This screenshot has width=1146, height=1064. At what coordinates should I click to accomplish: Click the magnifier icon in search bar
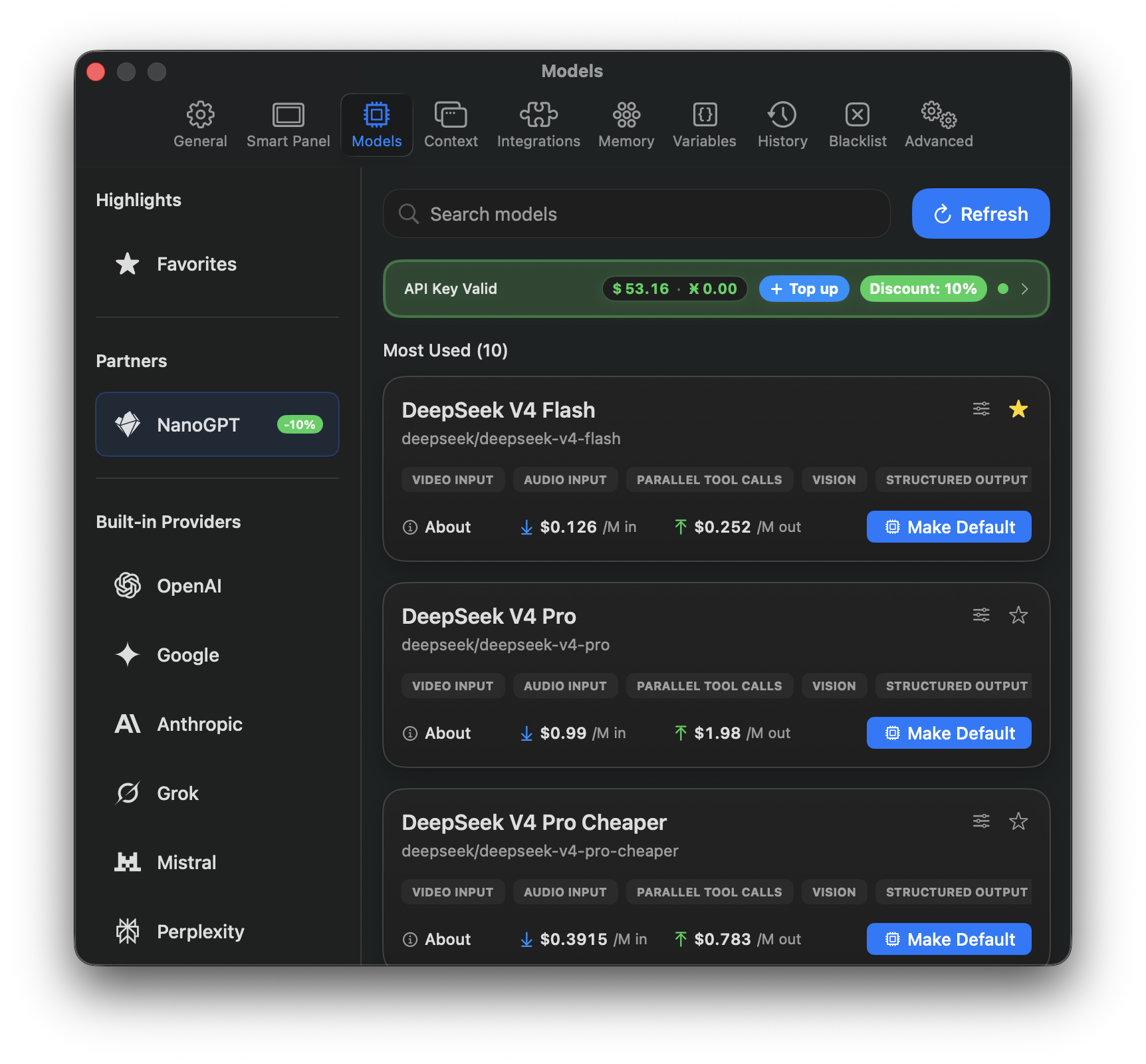coord(409,214)
